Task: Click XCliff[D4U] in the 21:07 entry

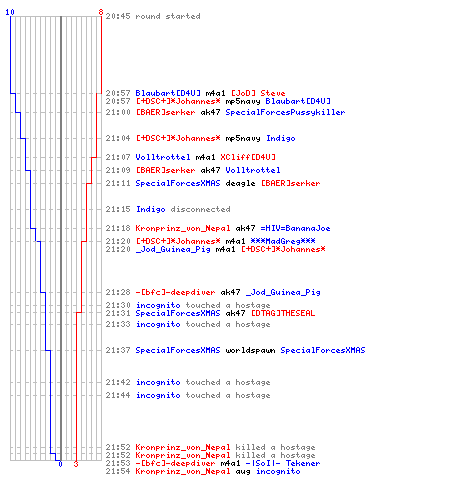Action: 248,157
